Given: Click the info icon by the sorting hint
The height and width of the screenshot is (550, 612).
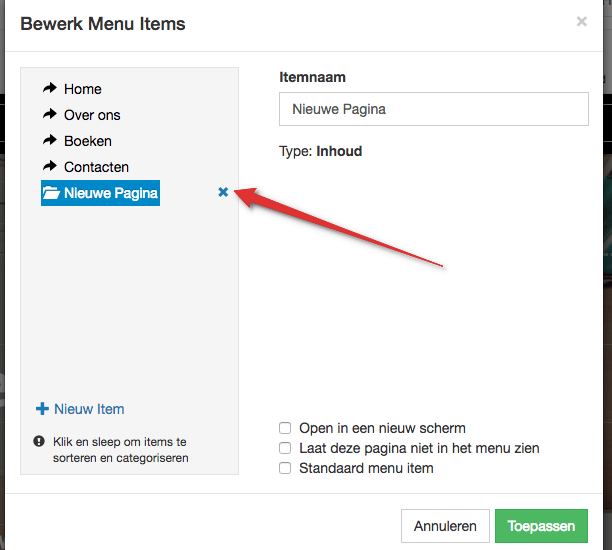Looking at the screenshot, I should point(39,441).
